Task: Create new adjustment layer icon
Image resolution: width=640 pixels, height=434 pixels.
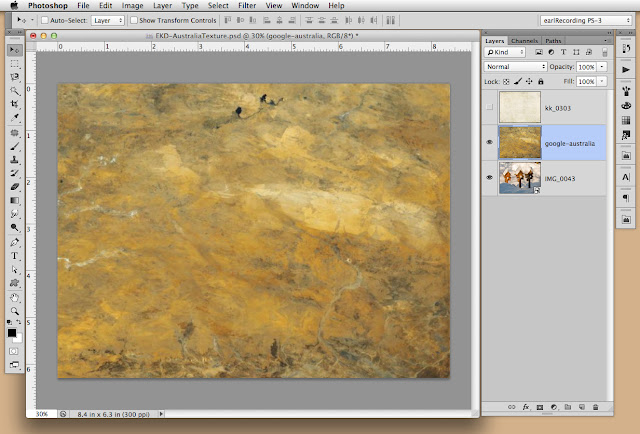Action: pyautogui.click(x=554, y=407)
